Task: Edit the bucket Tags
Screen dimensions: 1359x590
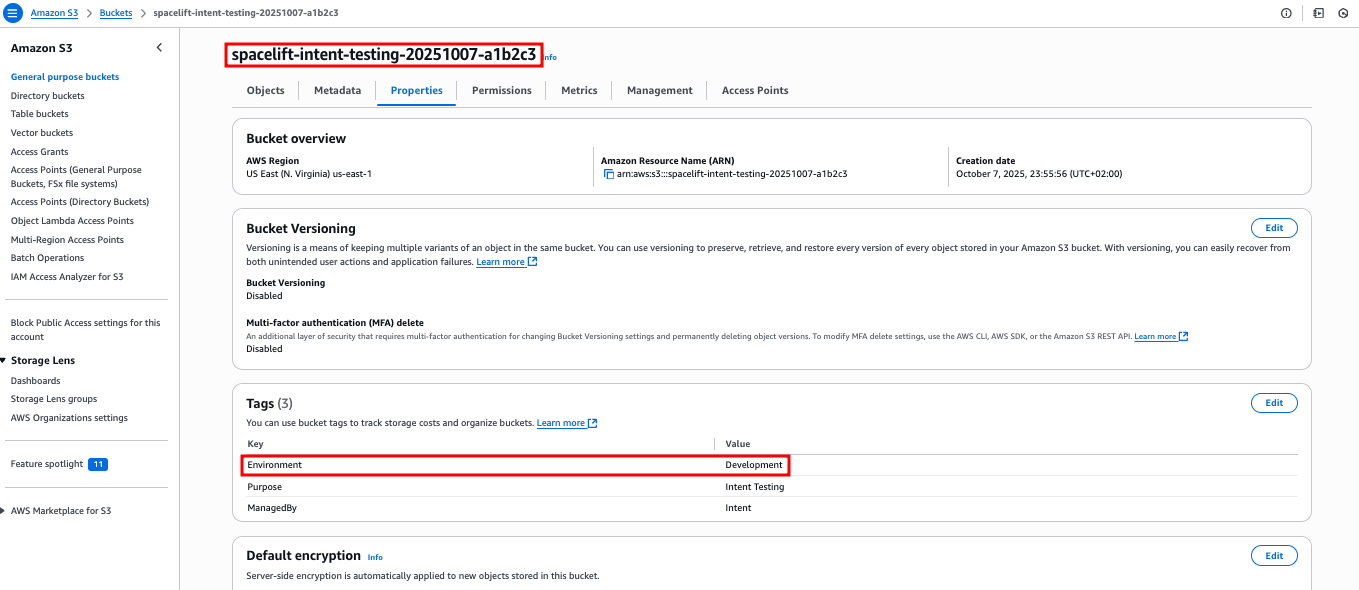Action: [x=1273, y=402]
